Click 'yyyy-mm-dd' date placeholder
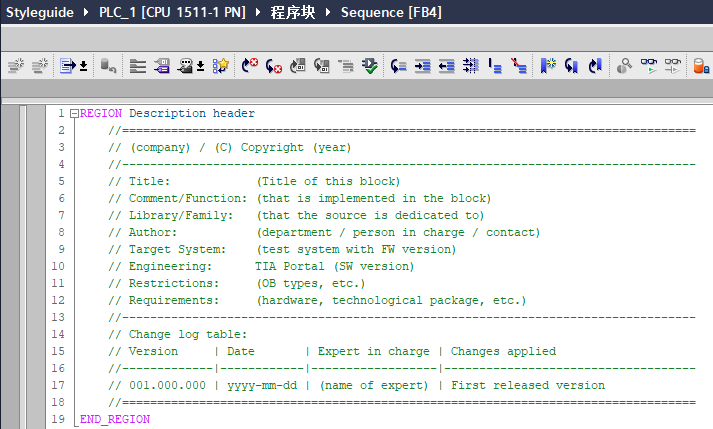Screen dimensions: 713x429 click(262, 386)
